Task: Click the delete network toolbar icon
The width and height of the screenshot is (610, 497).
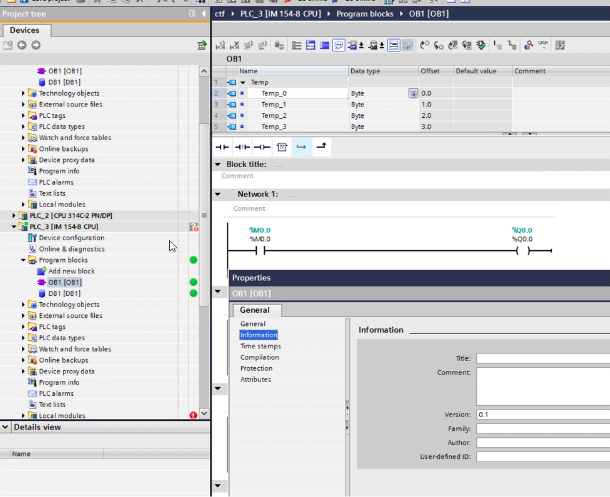Action: 235,46
